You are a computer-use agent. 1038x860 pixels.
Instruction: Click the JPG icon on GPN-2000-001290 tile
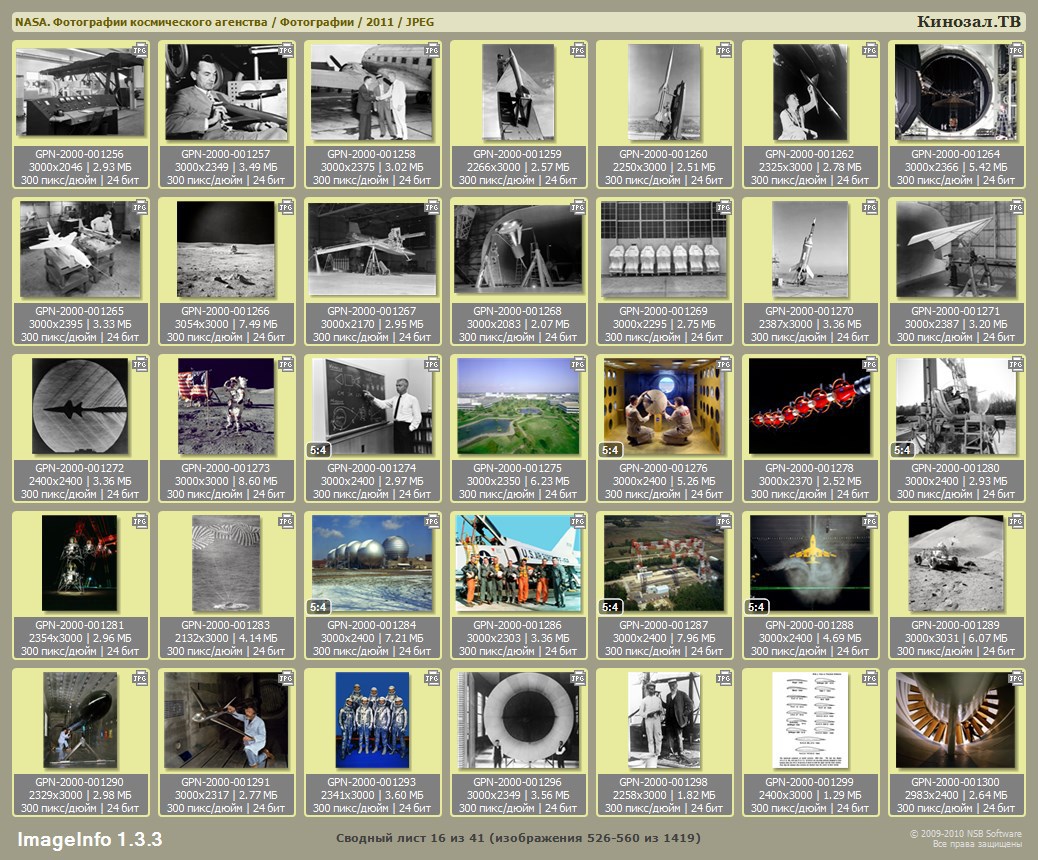tap(140, 677)
